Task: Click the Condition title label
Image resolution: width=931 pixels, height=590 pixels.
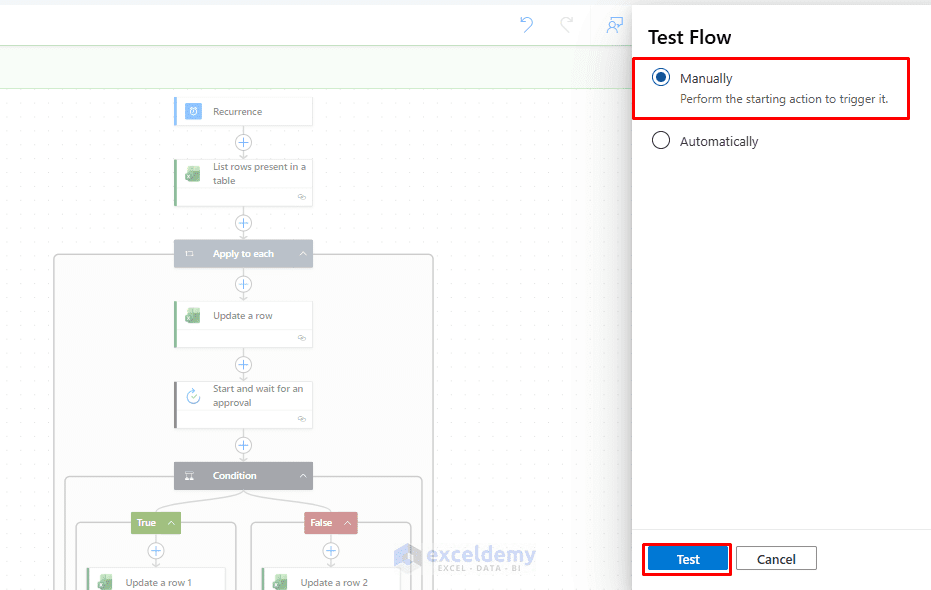Action: (235, 475)
